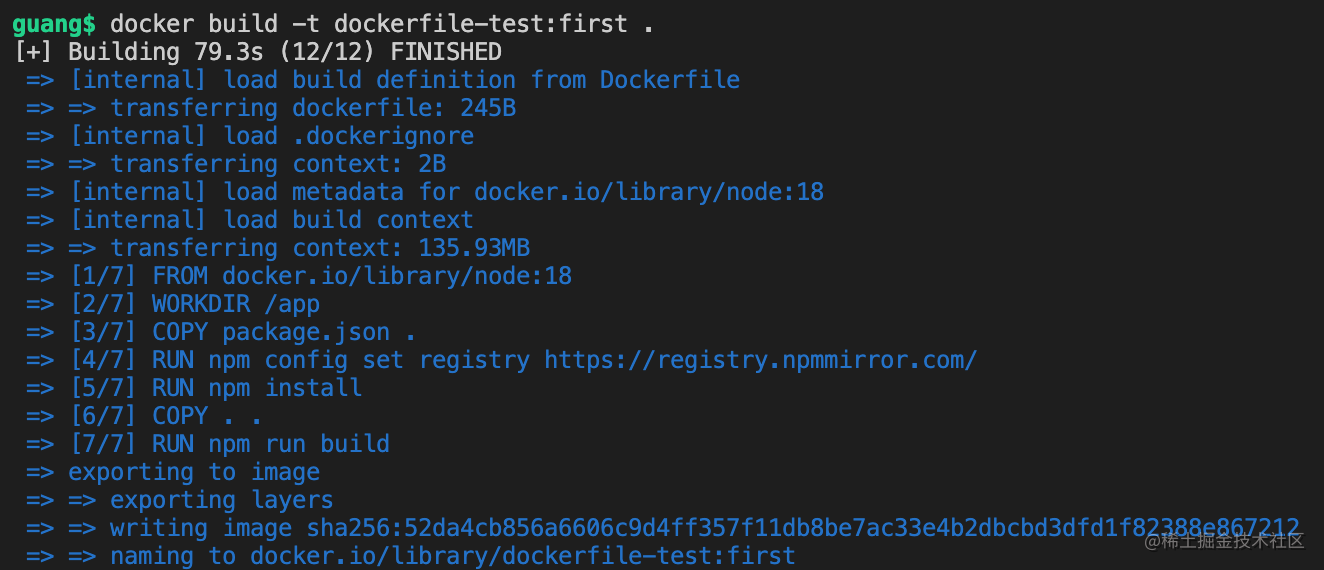Screen dimensions: 1324x570
Task: Select the Building 79.3s FINISHED line
Action: [x=258, y=52]
